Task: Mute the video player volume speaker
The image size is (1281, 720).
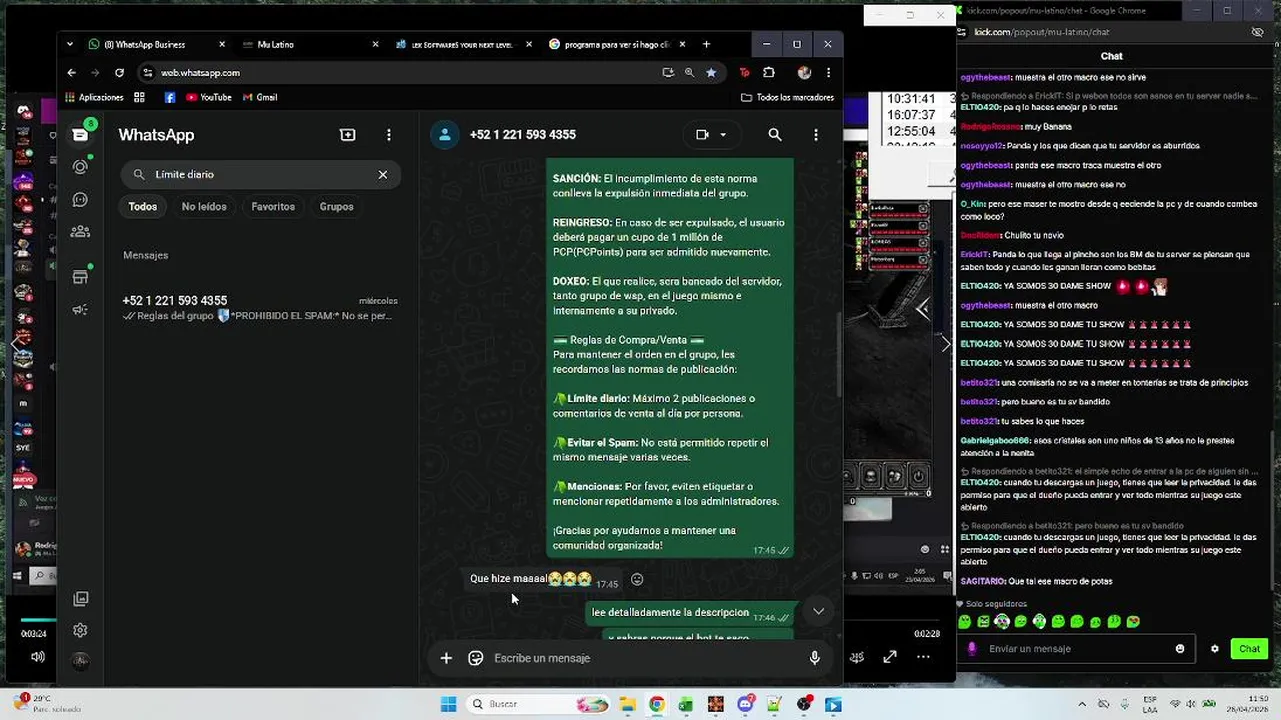Action: 37,657
